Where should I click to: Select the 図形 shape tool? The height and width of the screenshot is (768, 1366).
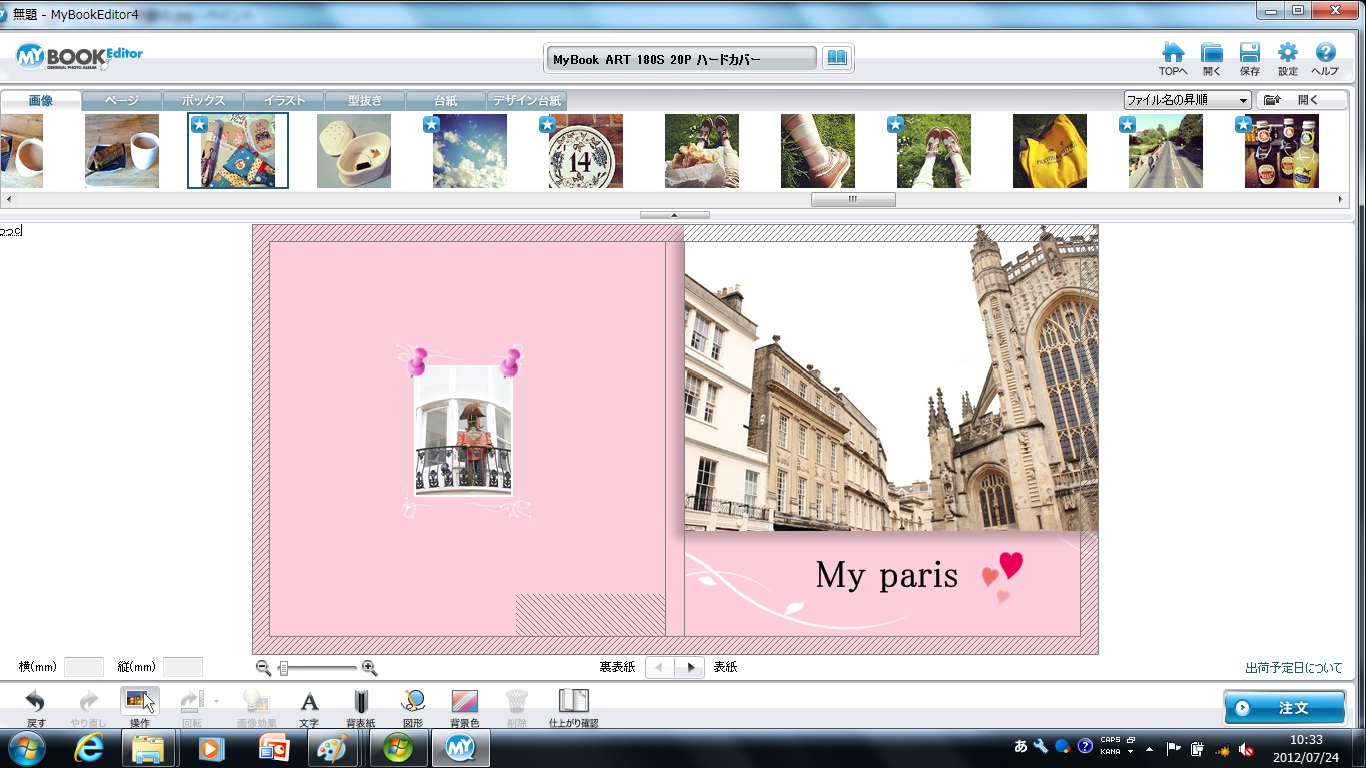(413, 702)
